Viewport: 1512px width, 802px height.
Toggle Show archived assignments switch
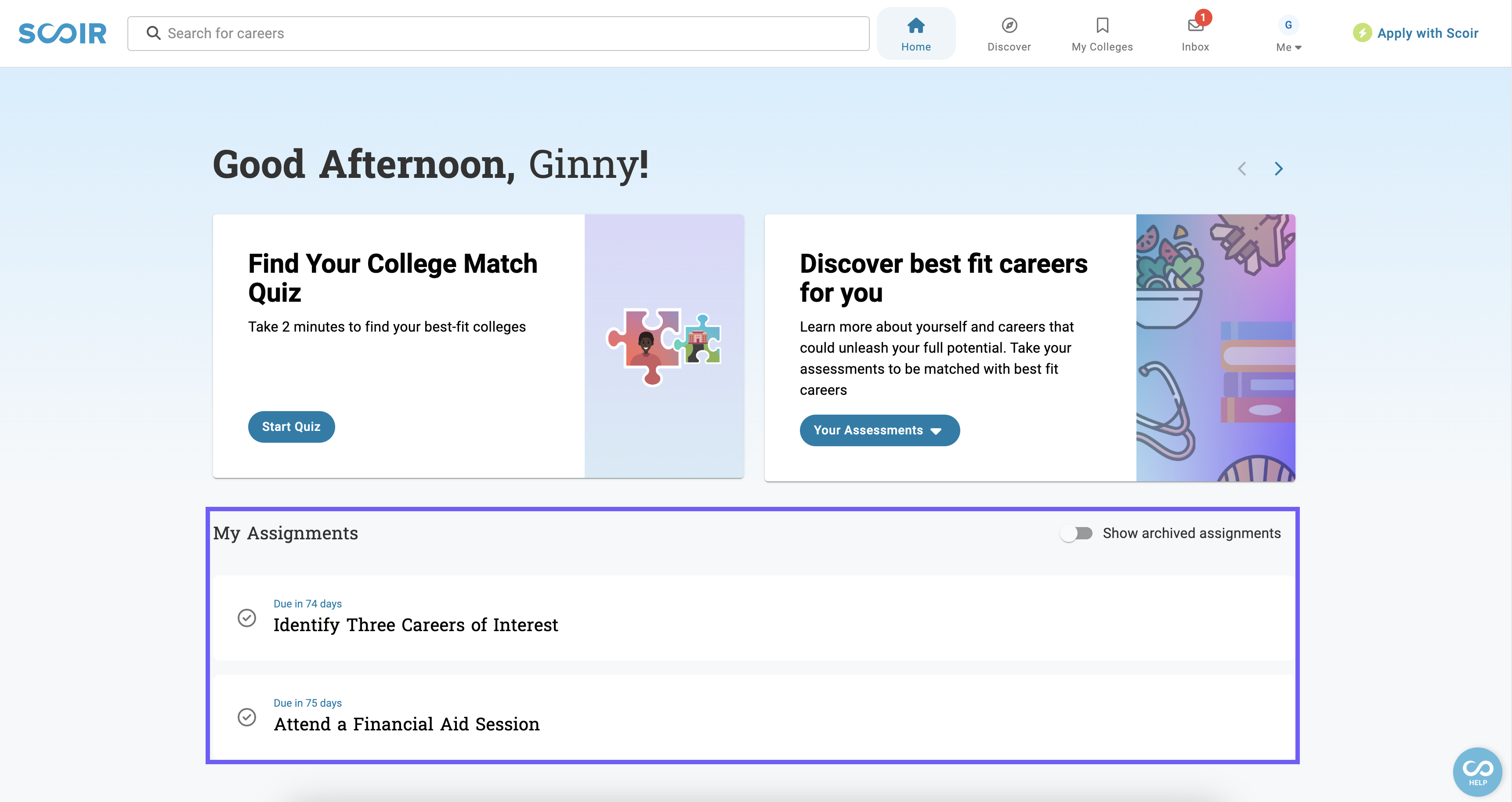point(1077,533)
